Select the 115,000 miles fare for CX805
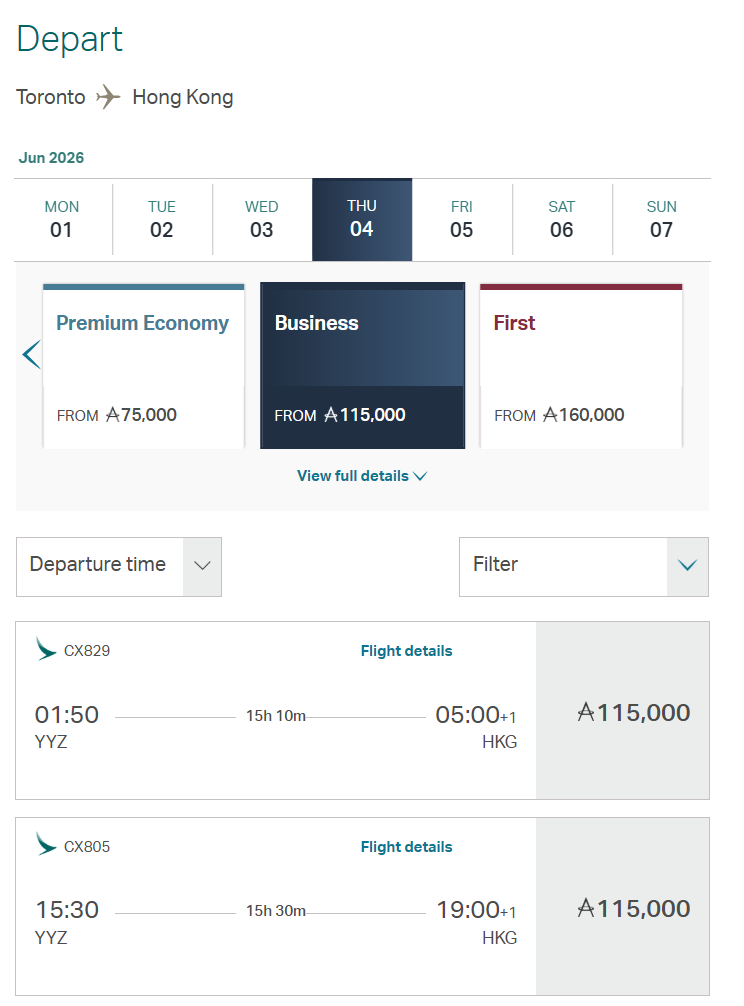The height and width of the screenshot is (1006, 744). tap(623, 907)
